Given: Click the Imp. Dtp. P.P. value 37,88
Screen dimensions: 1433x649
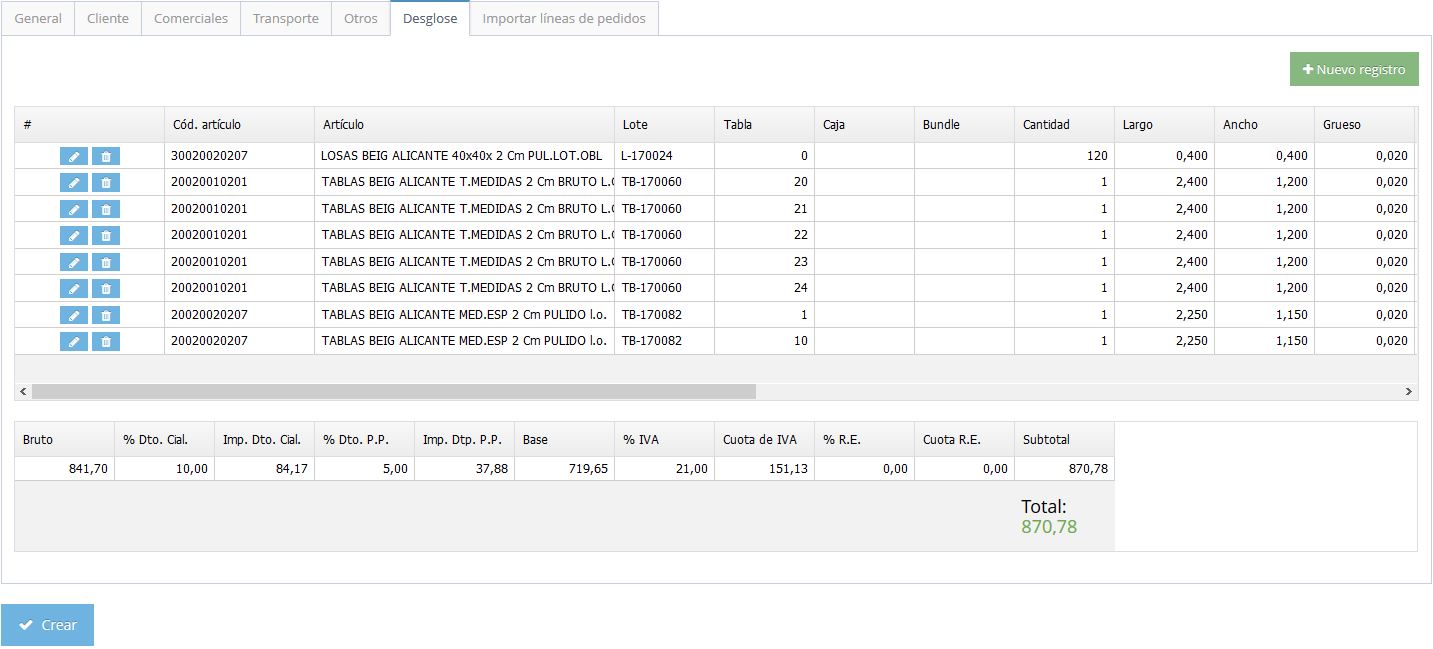Looking at the screenshot, I should pyautogui.click(x=465, y=469).
